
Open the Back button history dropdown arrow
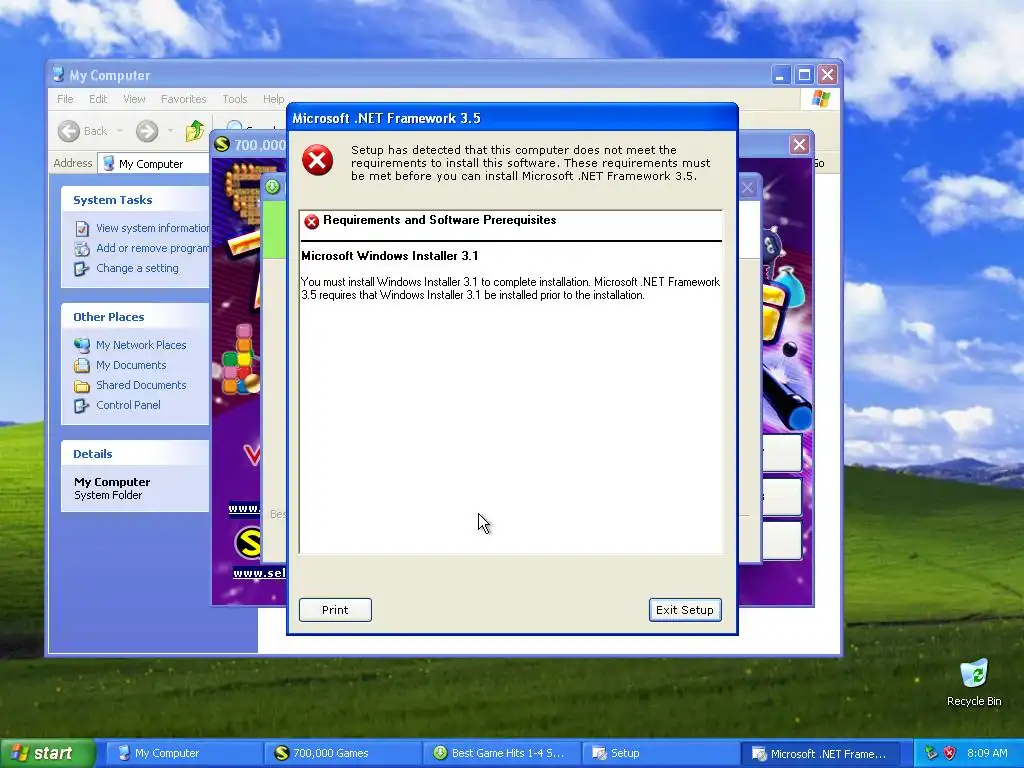tap(120, 131)
